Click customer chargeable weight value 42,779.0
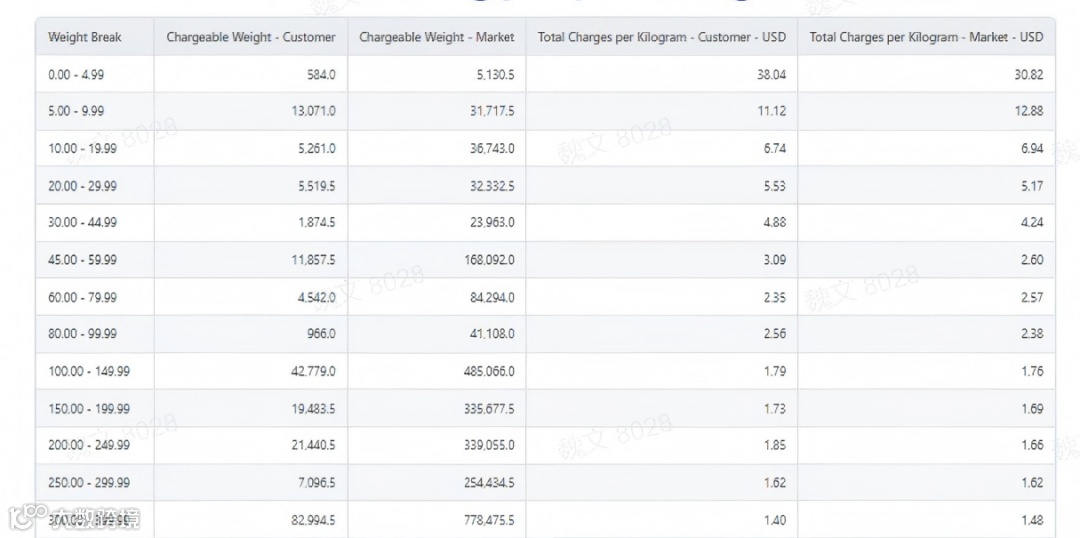1080x538 pixels. coord(313,371)
